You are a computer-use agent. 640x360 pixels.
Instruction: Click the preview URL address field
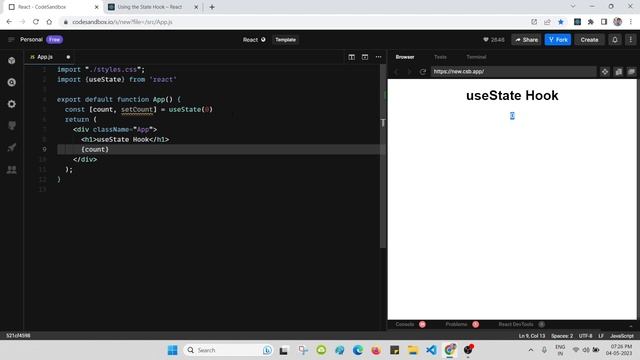(513, 72)
